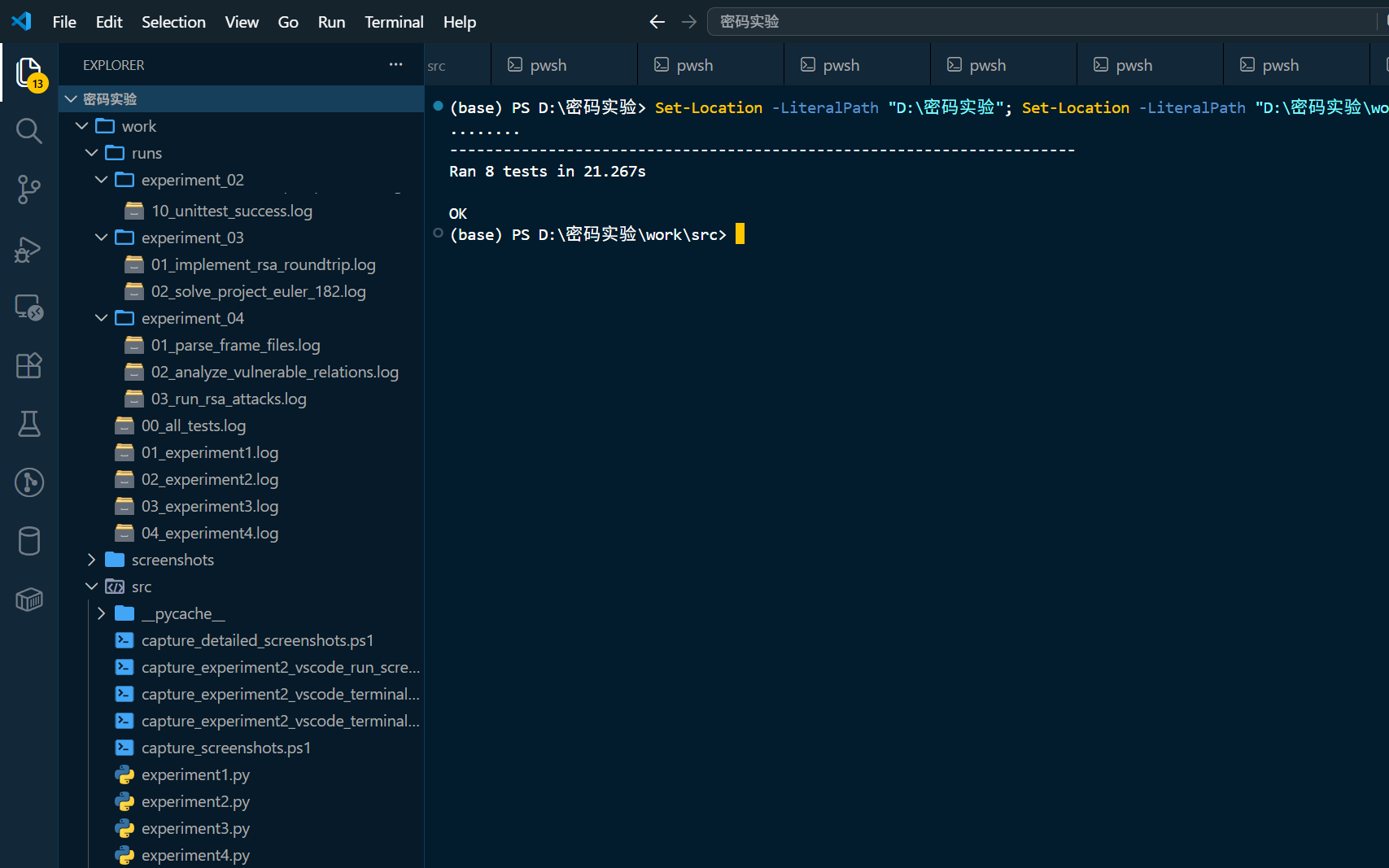1389x868 pixels.
Task: Open 03_experiment3.log file
Action: click(242, 506)
